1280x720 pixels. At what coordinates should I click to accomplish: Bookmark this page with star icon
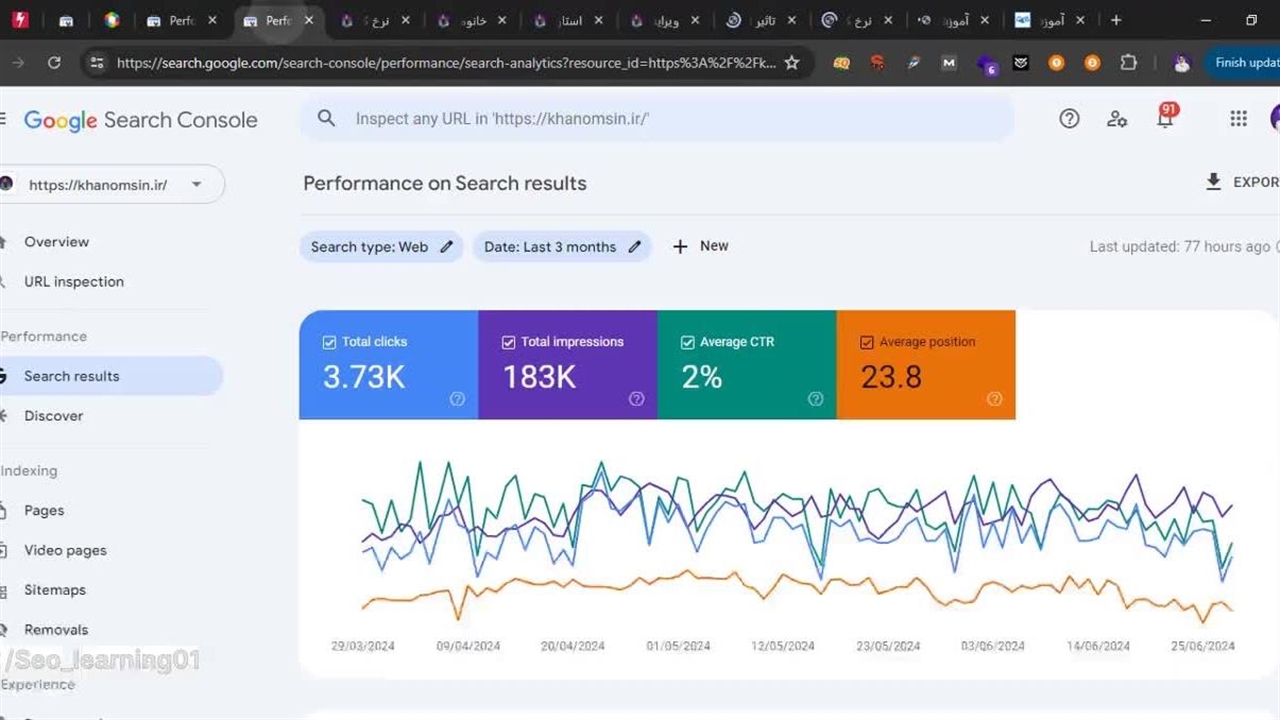(x=792, y=63)
